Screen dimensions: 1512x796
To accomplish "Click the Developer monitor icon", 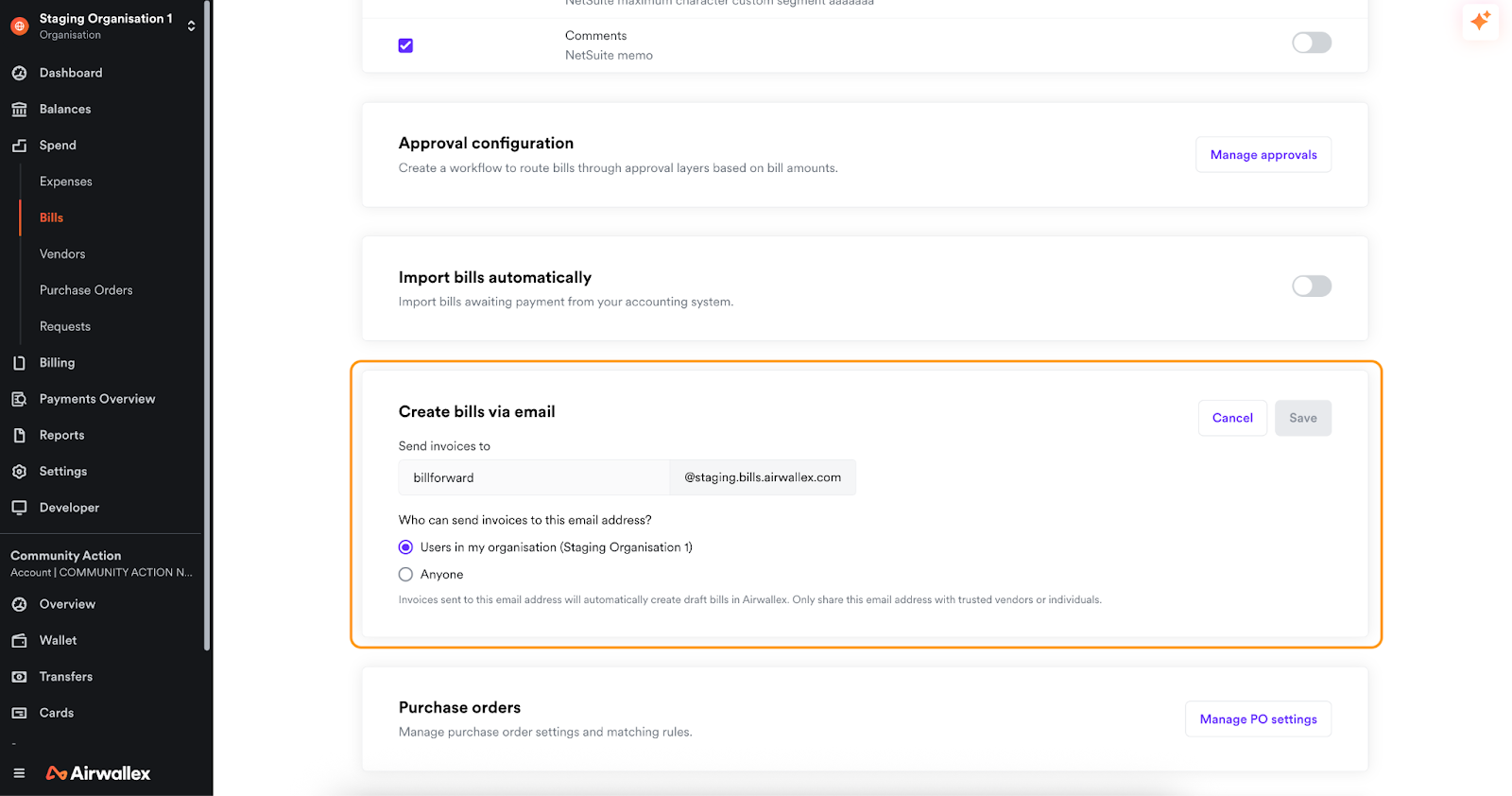I will coord(19,508).
